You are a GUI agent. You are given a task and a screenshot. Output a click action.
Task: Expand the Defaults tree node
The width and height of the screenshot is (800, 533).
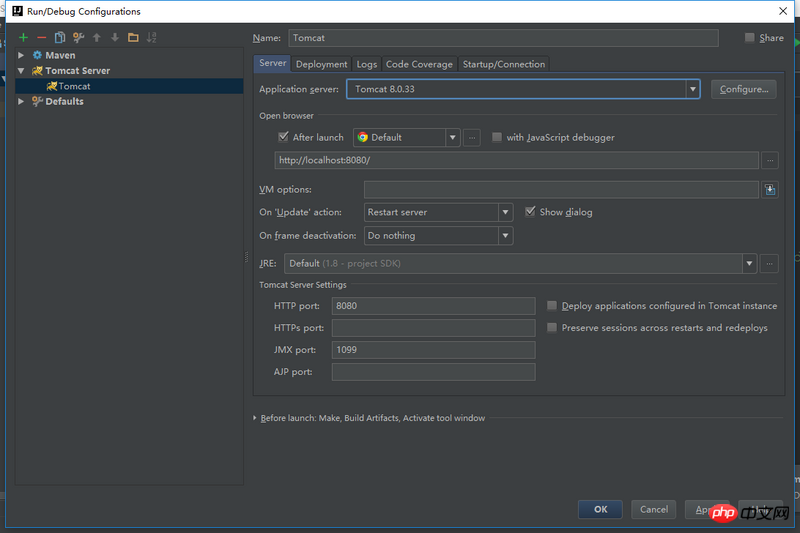point(21,101)
